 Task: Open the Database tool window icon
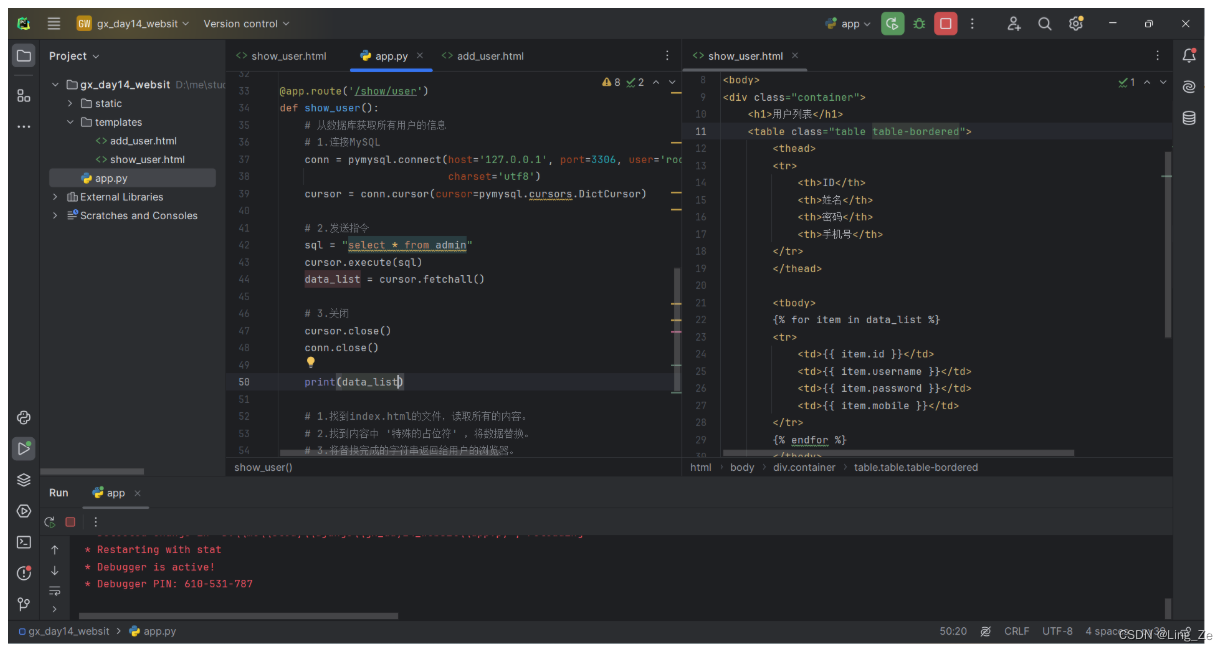1189,118
